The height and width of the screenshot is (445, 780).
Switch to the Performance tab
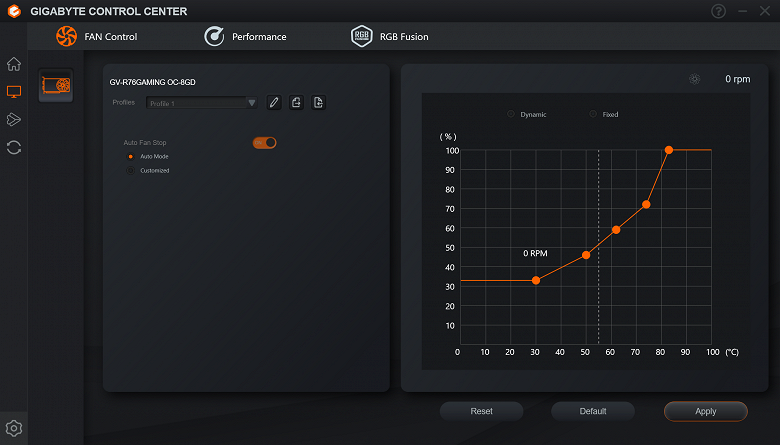(x=245, y=36)
